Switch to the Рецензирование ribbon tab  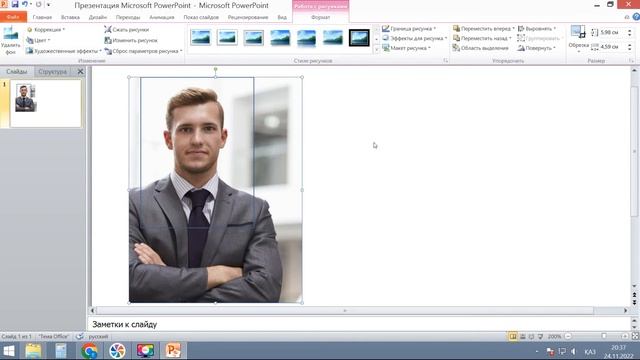pyautogui.click(x=248, y=17)
